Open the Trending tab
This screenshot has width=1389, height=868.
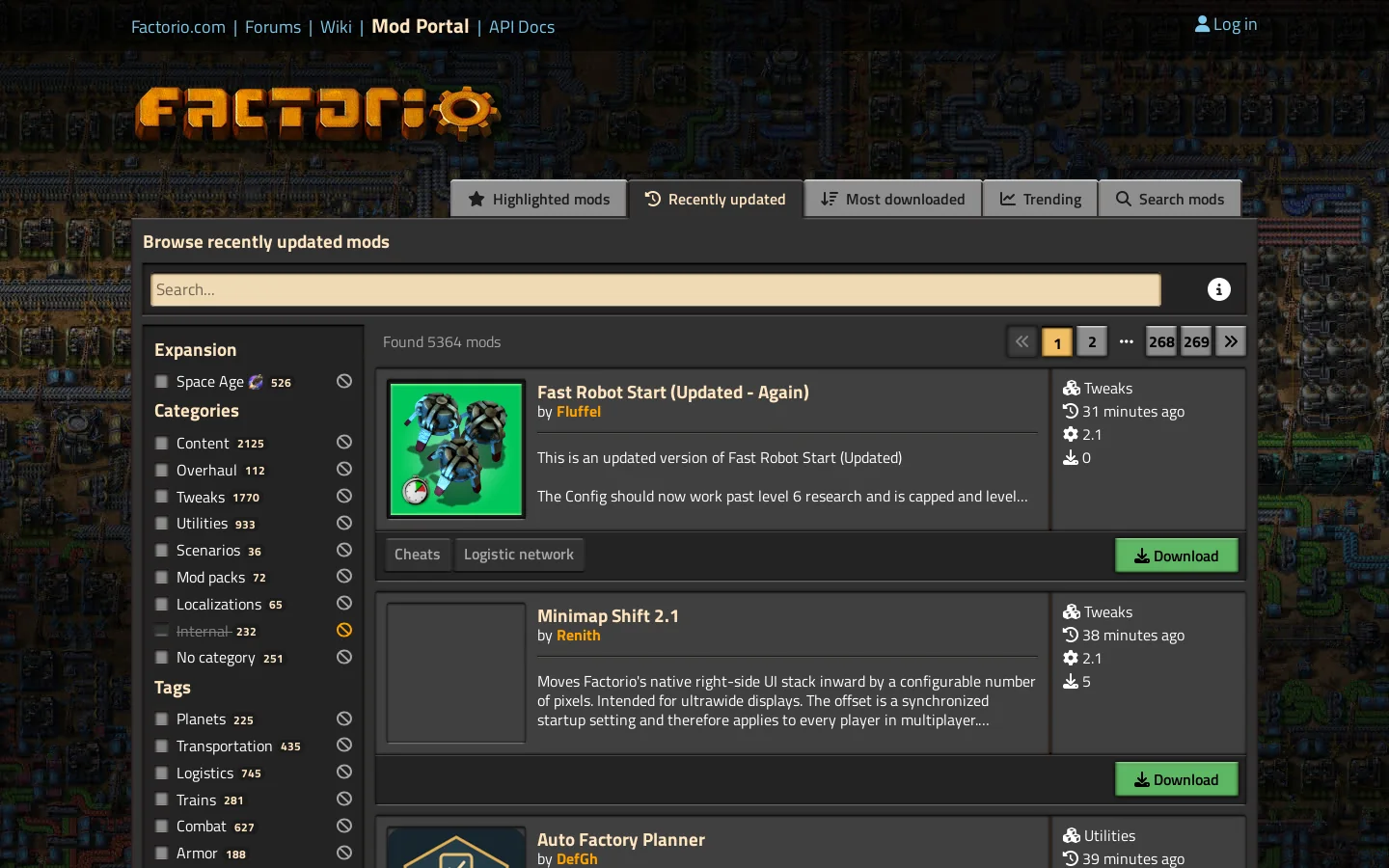(x=1040, y=199)
